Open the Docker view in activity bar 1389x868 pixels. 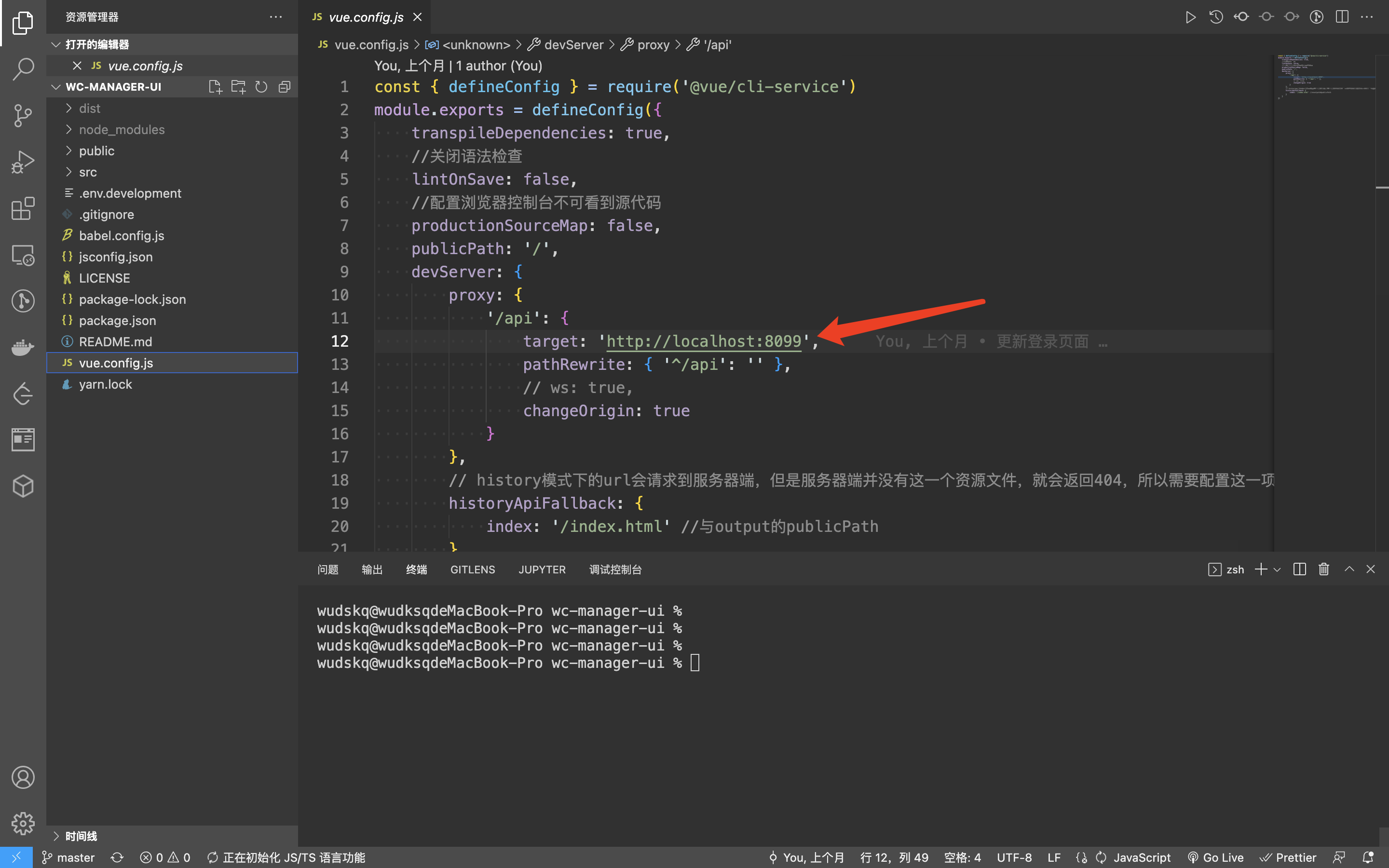23,347
